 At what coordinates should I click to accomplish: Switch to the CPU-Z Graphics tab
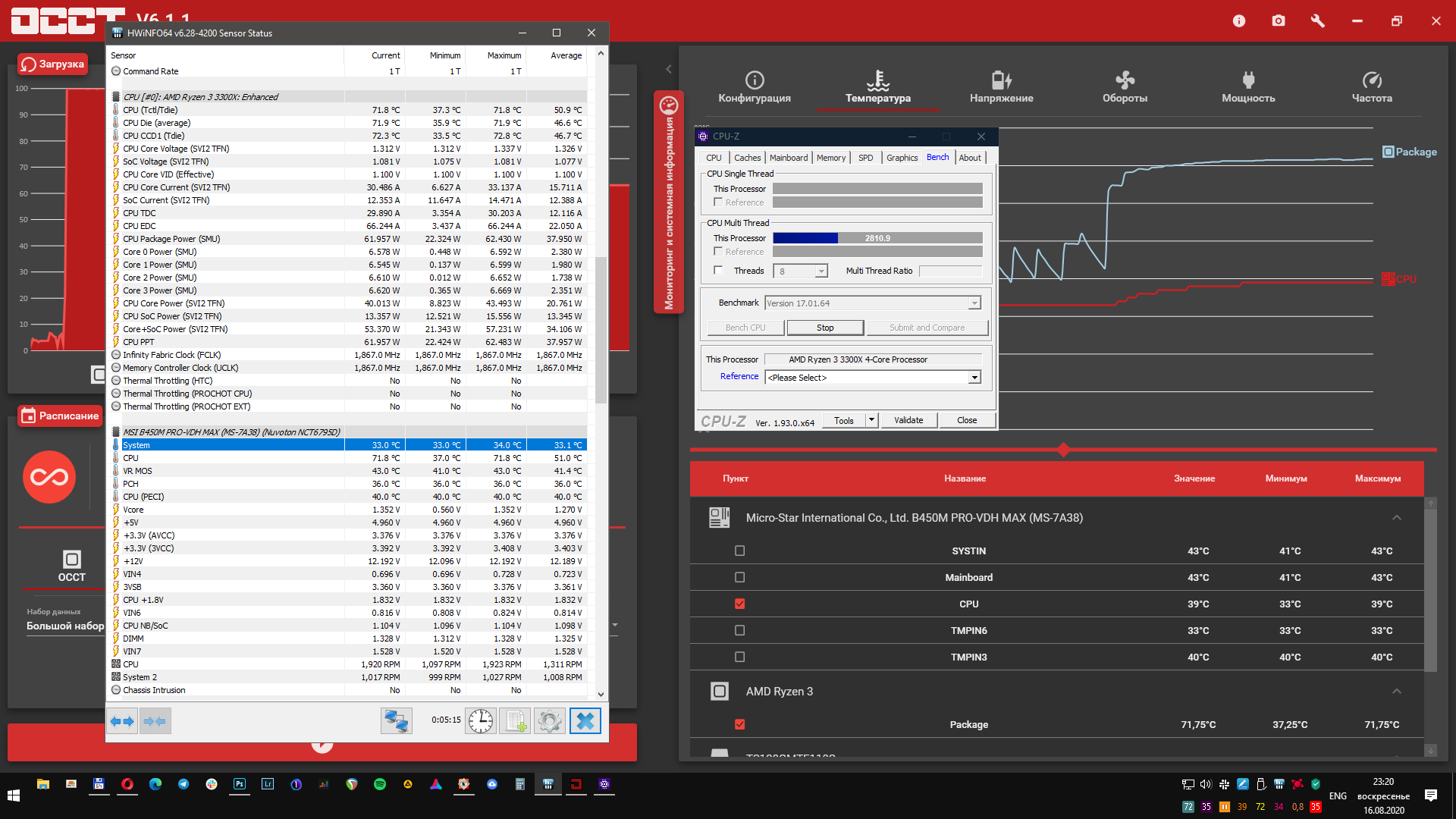(x=902, y=158)
